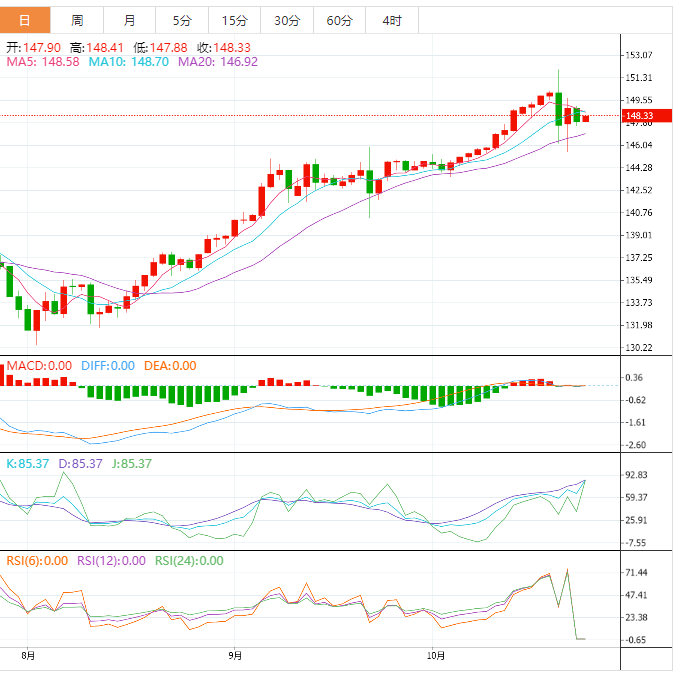Click the 10月 date axis marker

pos(436,655)
